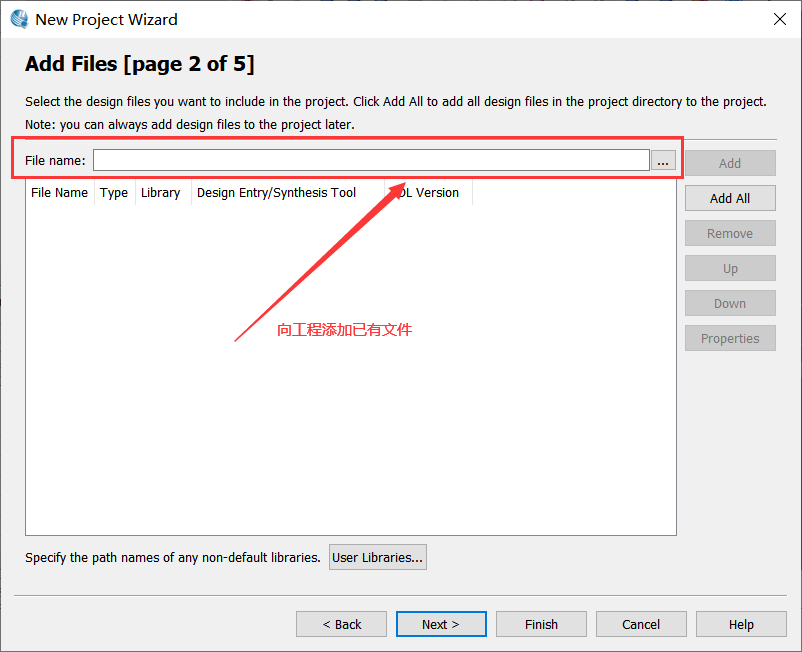The height and width of the screenshot is (652, 802).
Task: Click the File name input field
Action: (x=371, y=160)
